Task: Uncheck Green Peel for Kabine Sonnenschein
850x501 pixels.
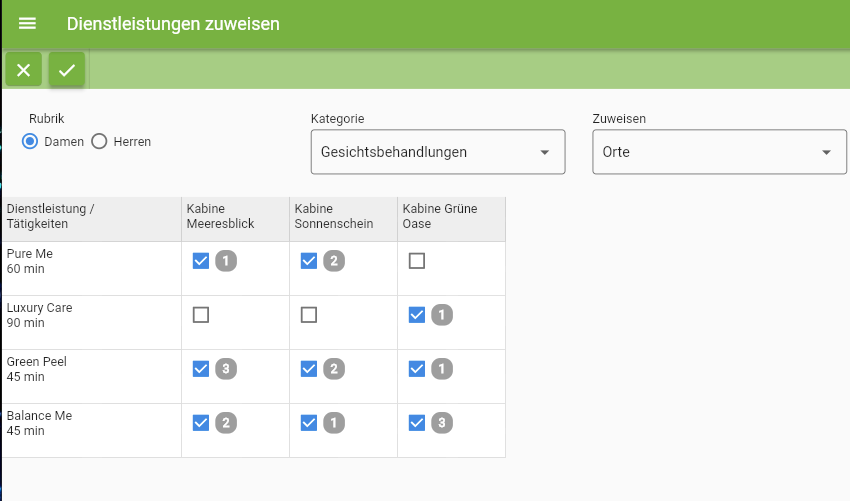Action: point(309,369)
